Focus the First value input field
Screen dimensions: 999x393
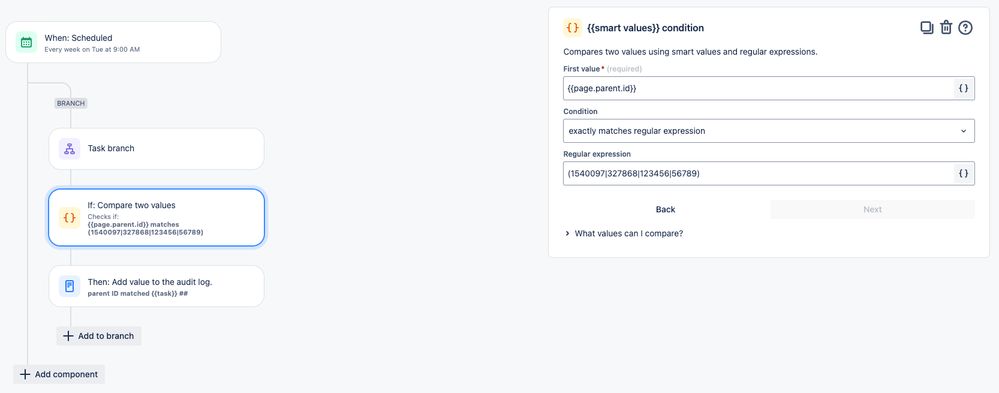758,89
